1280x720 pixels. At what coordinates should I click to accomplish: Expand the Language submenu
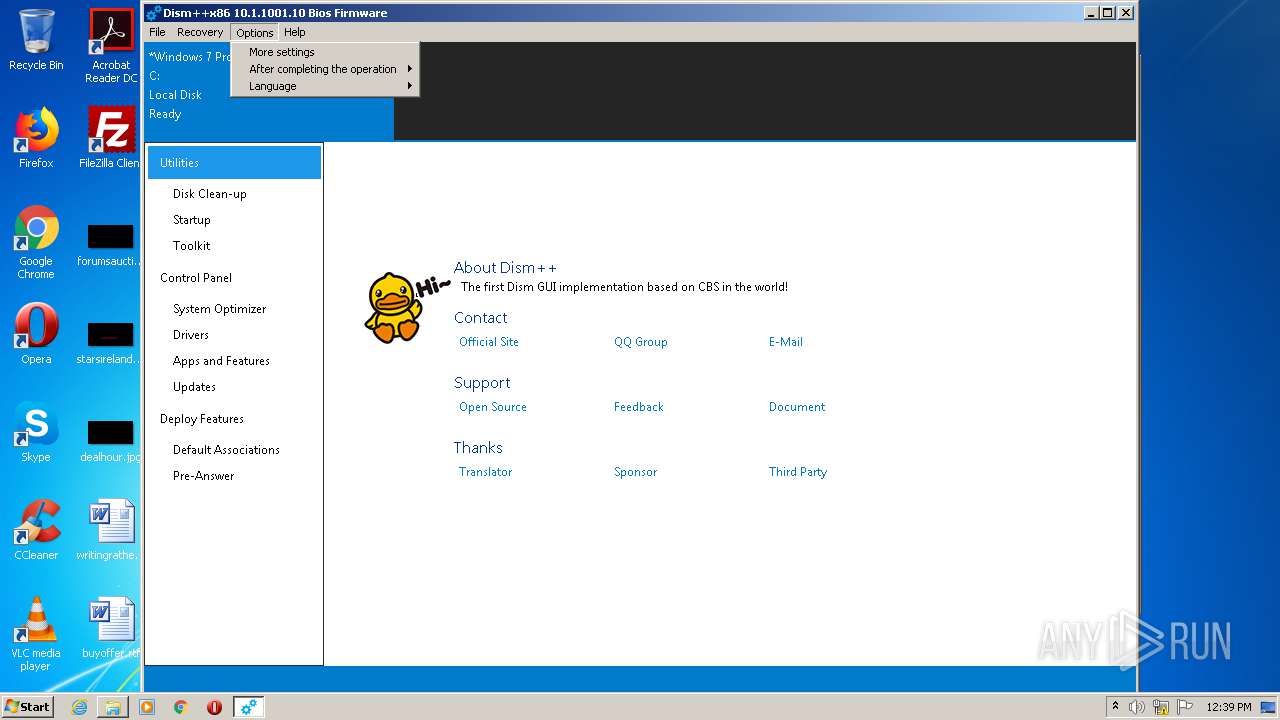[325, 86]
